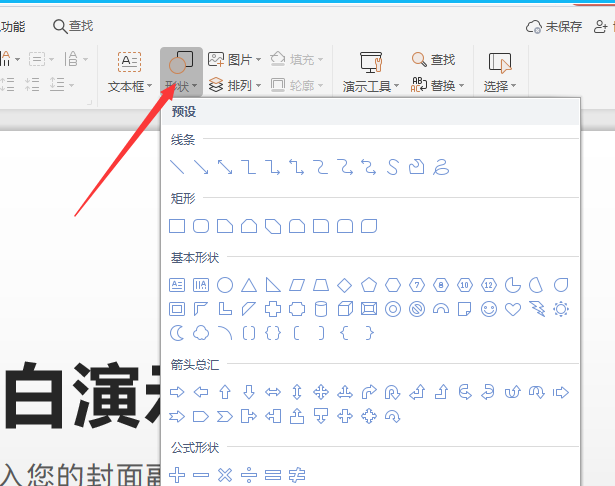Select the plain rectangle shape
The height and width of the screenshot is (486, 615).
tap(177, 226)
